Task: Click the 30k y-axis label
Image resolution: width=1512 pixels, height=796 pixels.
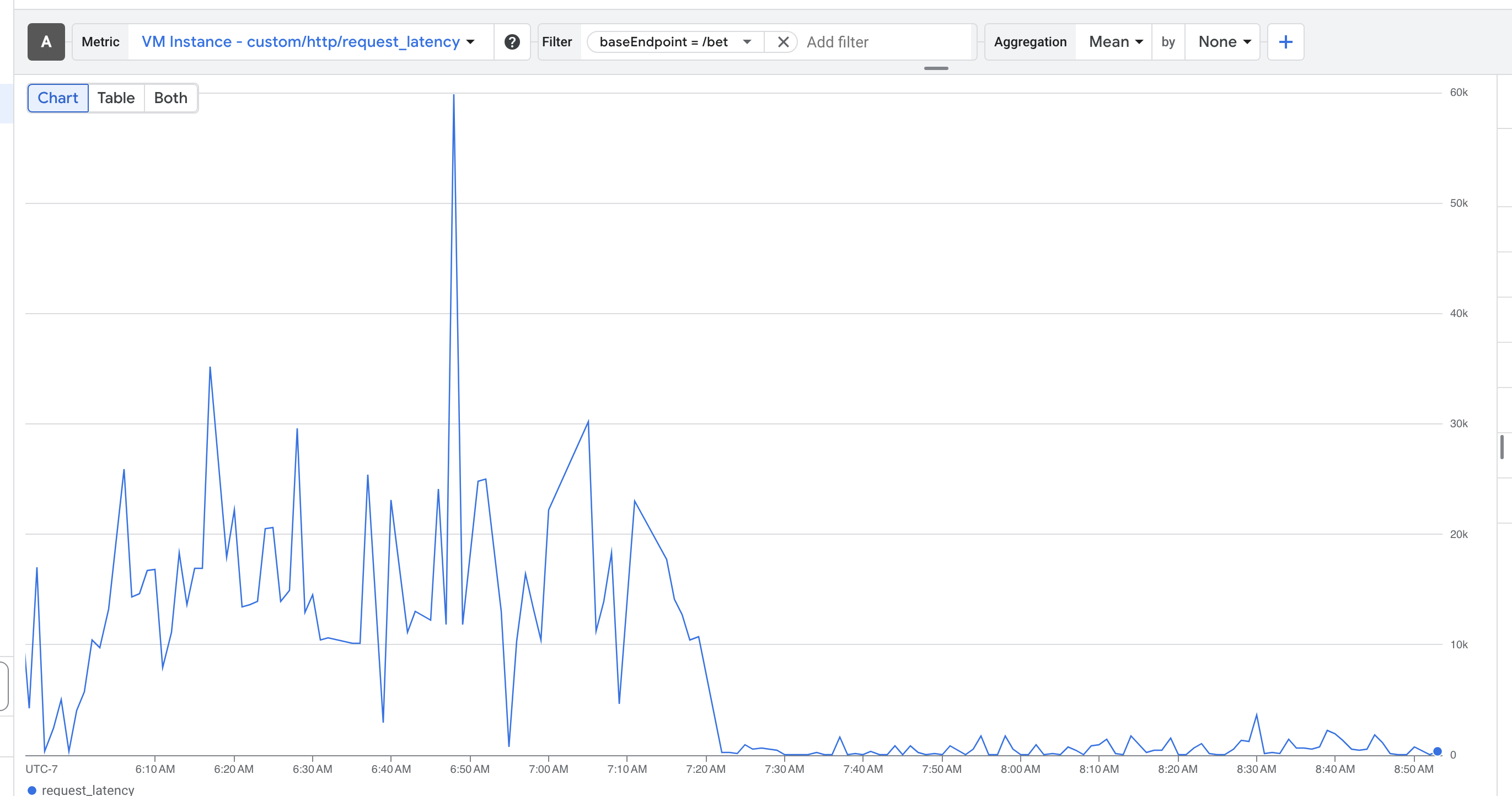Action: coord(1459,423)
